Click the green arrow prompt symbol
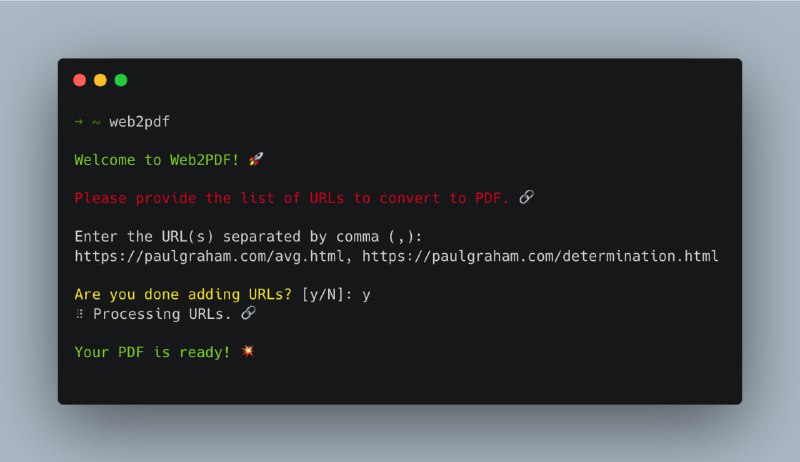800x462 pixels. (79, 122)
